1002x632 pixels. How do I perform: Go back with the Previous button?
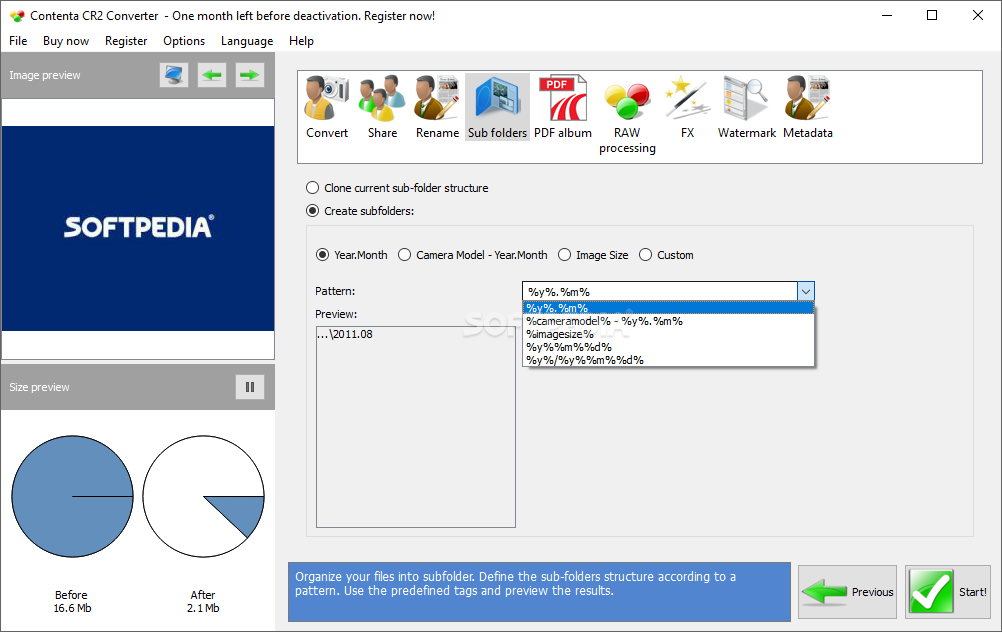tap(847, 592)
